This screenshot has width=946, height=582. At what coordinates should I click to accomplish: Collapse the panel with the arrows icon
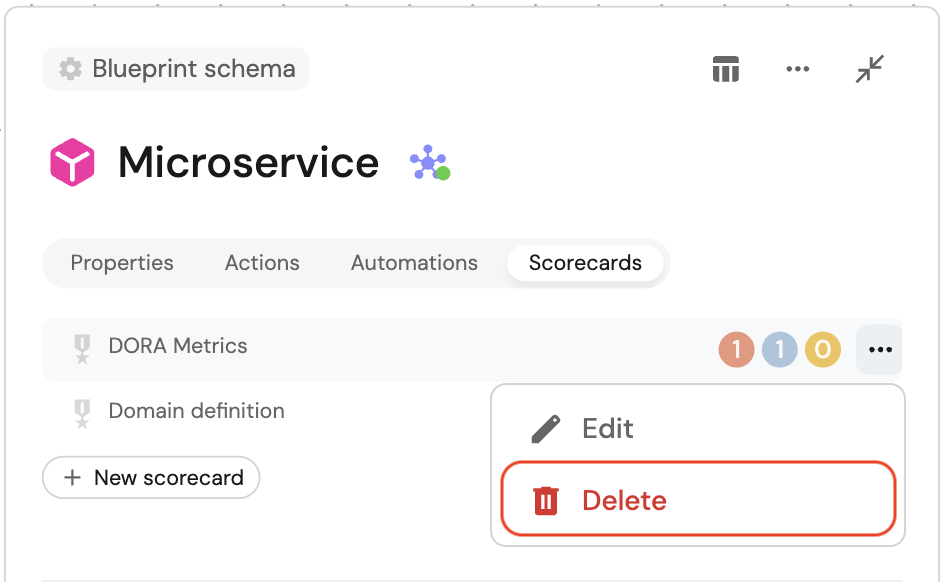[x=870, y=69]
